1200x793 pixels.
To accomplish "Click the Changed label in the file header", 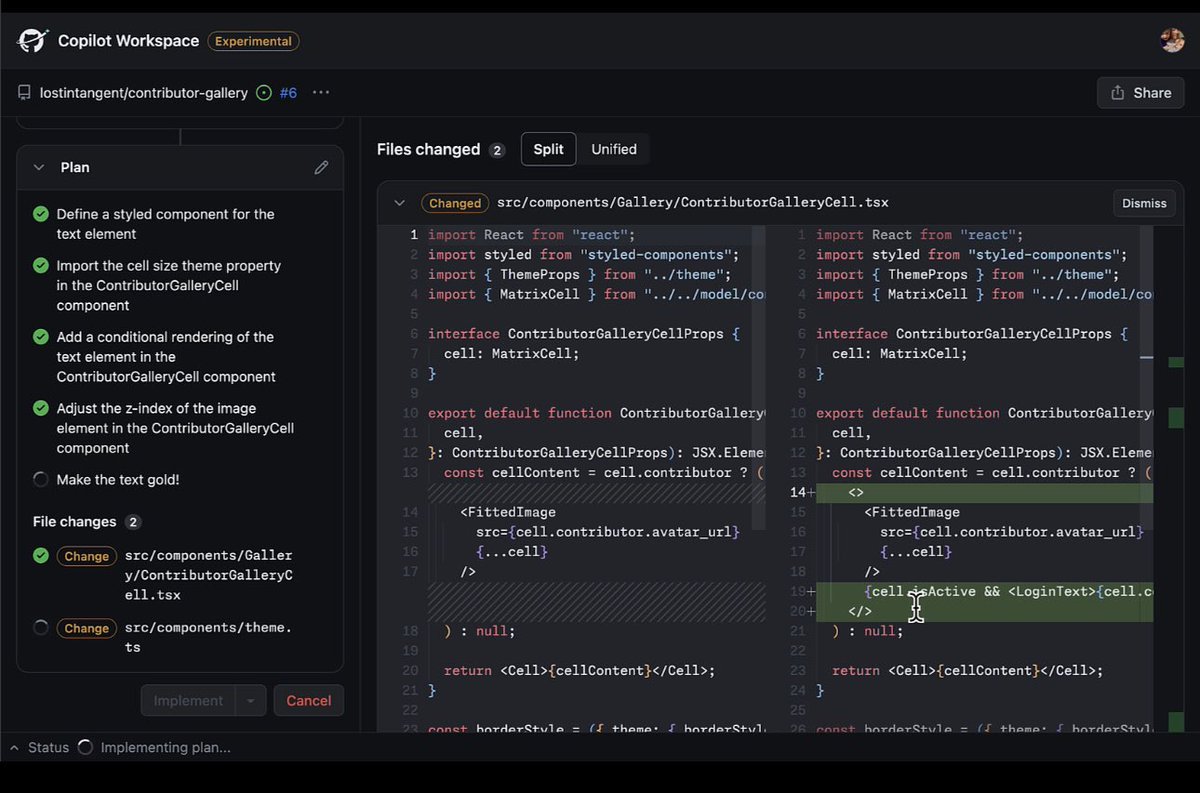I will click(455, 203).
